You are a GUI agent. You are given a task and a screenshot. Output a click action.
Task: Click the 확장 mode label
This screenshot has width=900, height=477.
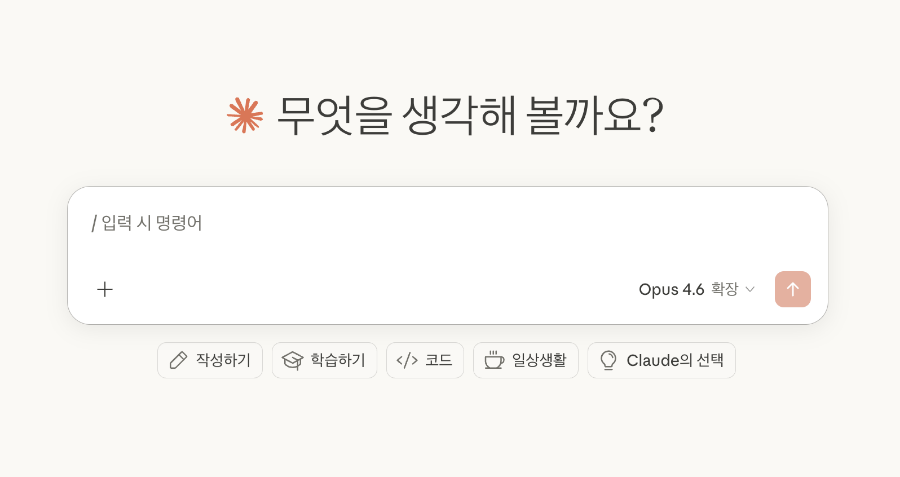pyautogui.click(x=724, y=289)
